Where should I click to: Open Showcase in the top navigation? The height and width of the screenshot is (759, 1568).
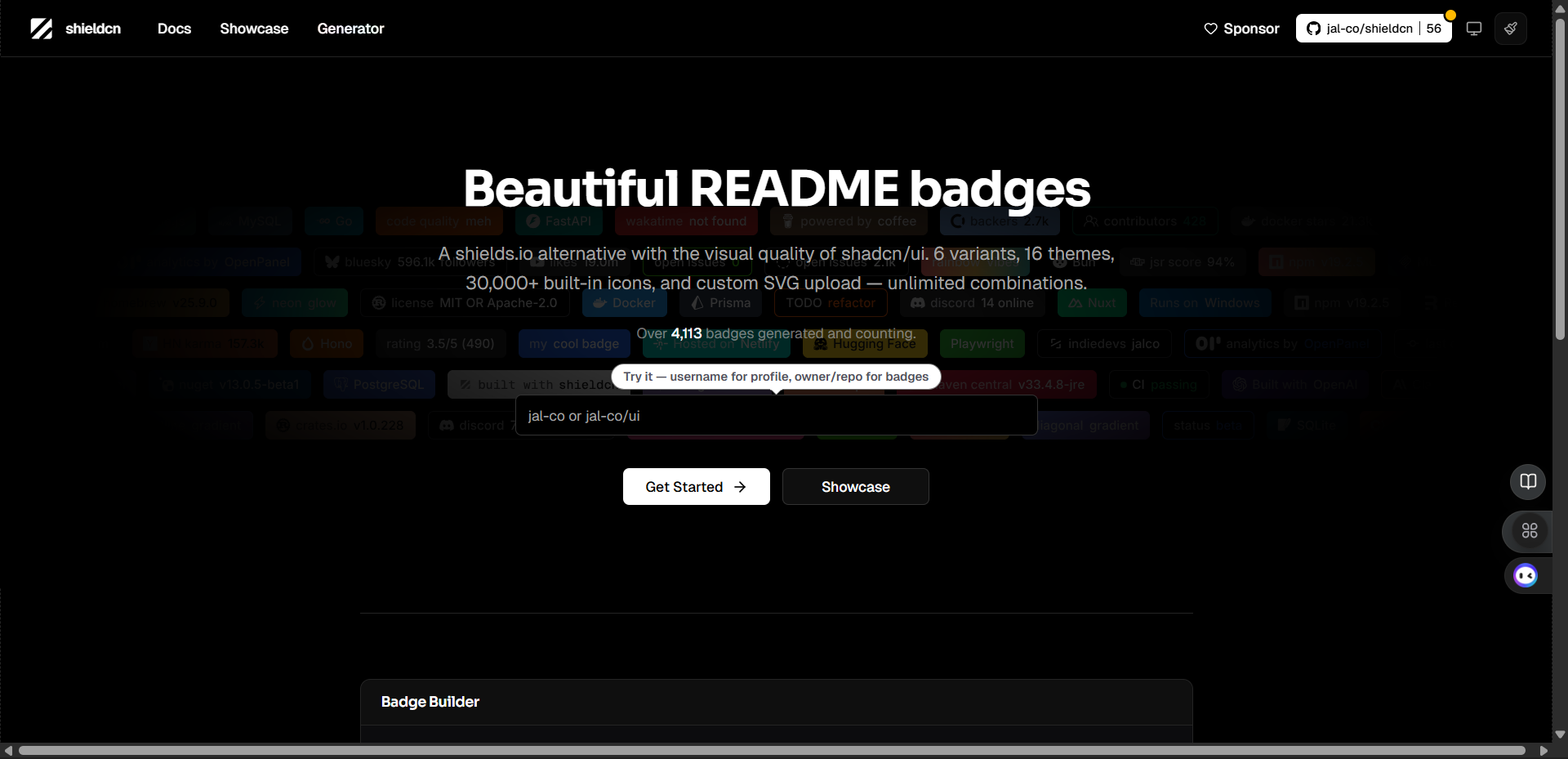coord(254,29)
